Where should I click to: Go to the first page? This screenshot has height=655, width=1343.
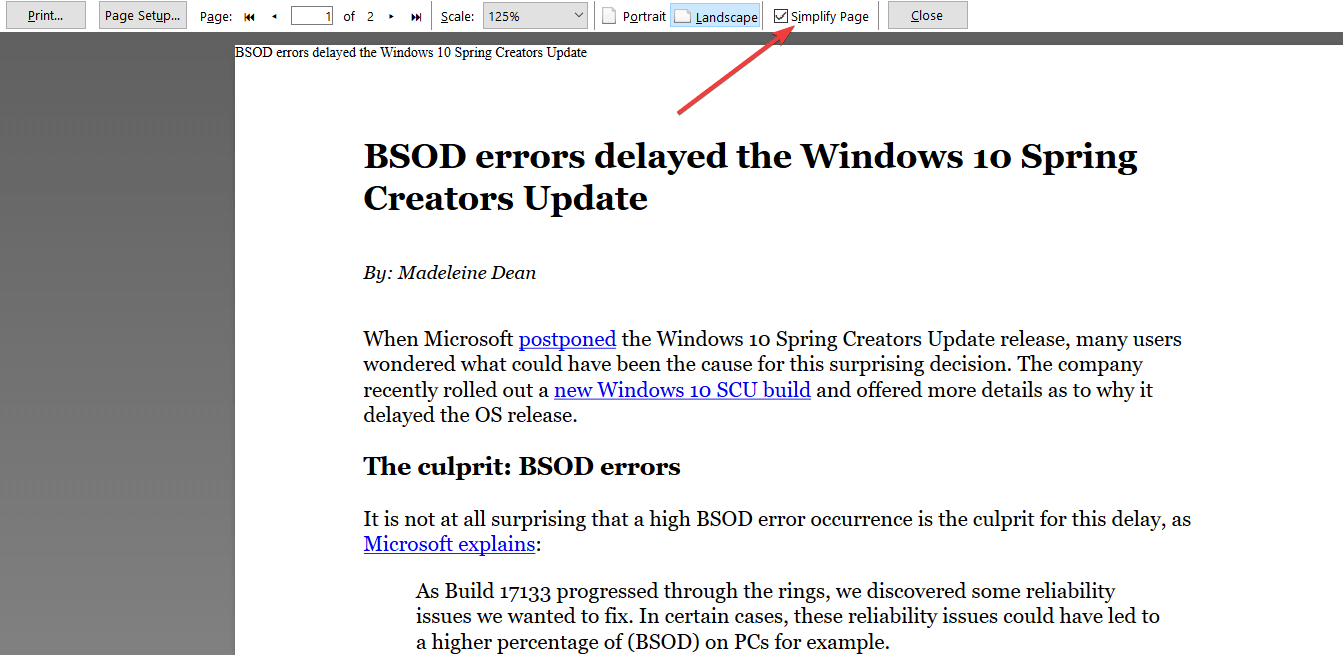249,16
